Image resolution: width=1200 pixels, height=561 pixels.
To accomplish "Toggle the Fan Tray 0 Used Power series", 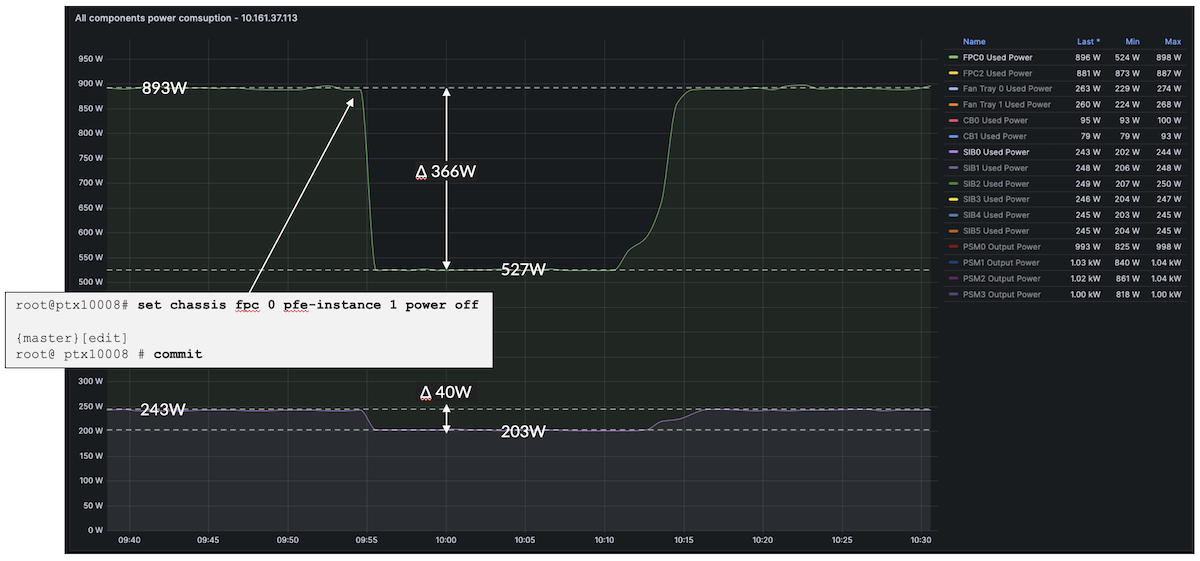I will click(1006, 89).
